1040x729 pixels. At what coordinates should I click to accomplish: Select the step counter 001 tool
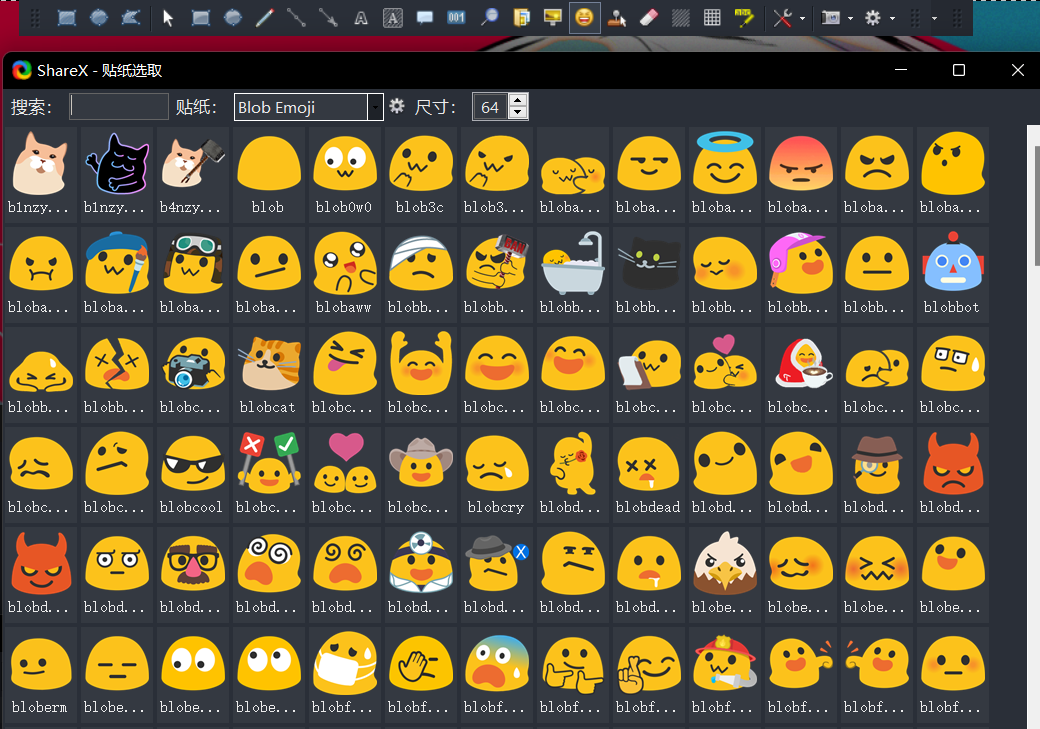click(x=456, y=18)
